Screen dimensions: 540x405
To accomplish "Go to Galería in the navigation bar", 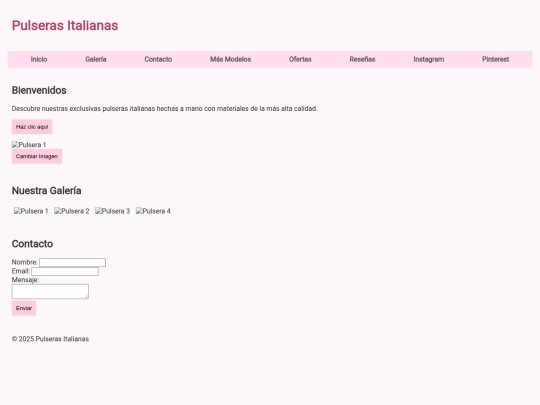I will 96,59.
